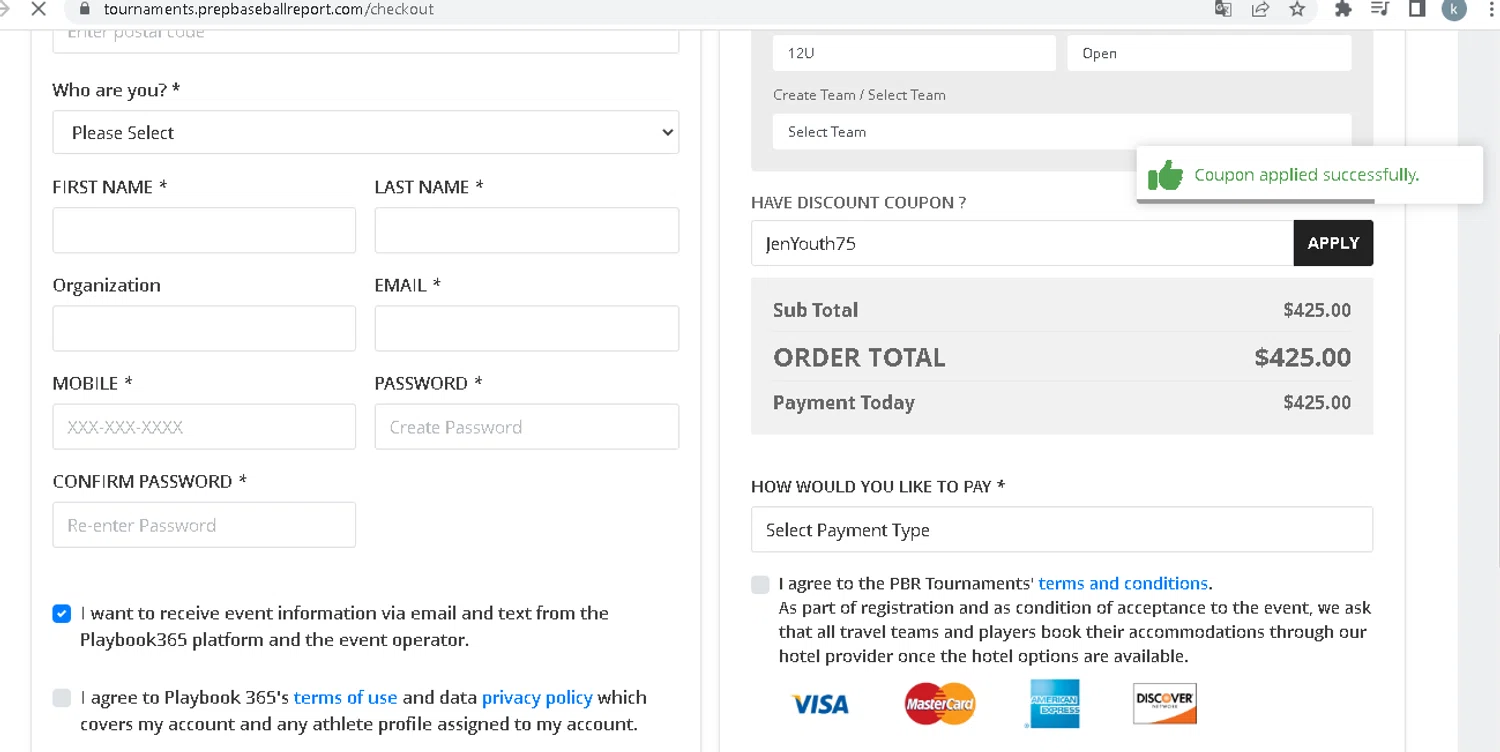Screen dimensions: 1500x752
Task: Open the PBR terms and conditions link
Action: point(1123,583)
